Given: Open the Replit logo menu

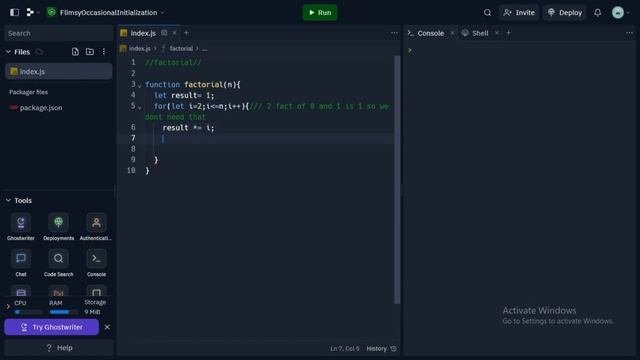Looking at the screenshot, I should click(32, 12).
